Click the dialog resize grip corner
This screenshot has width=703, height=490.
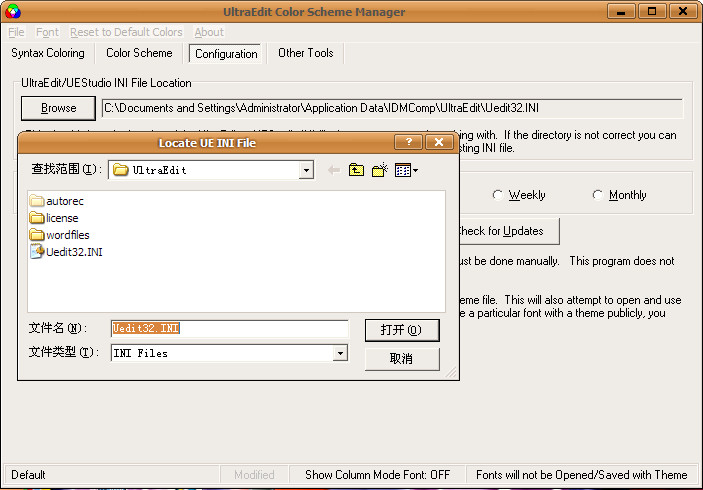(x=451, y=372)
